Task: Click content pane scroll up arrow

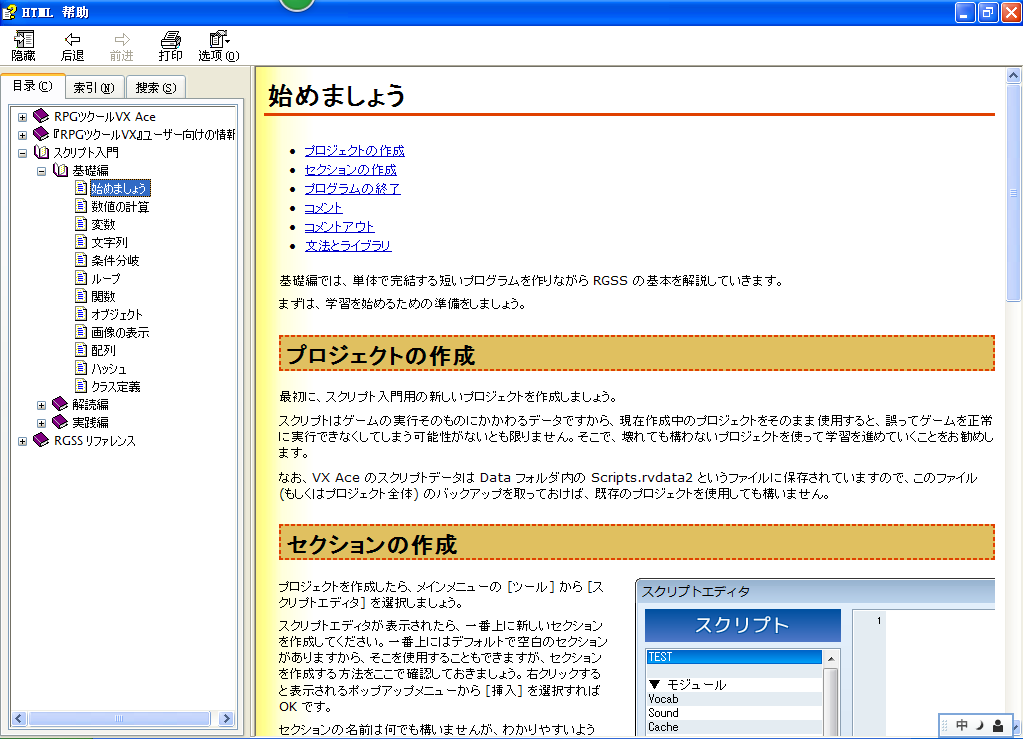Action: pyautogui.click(x=1013, y=76)
